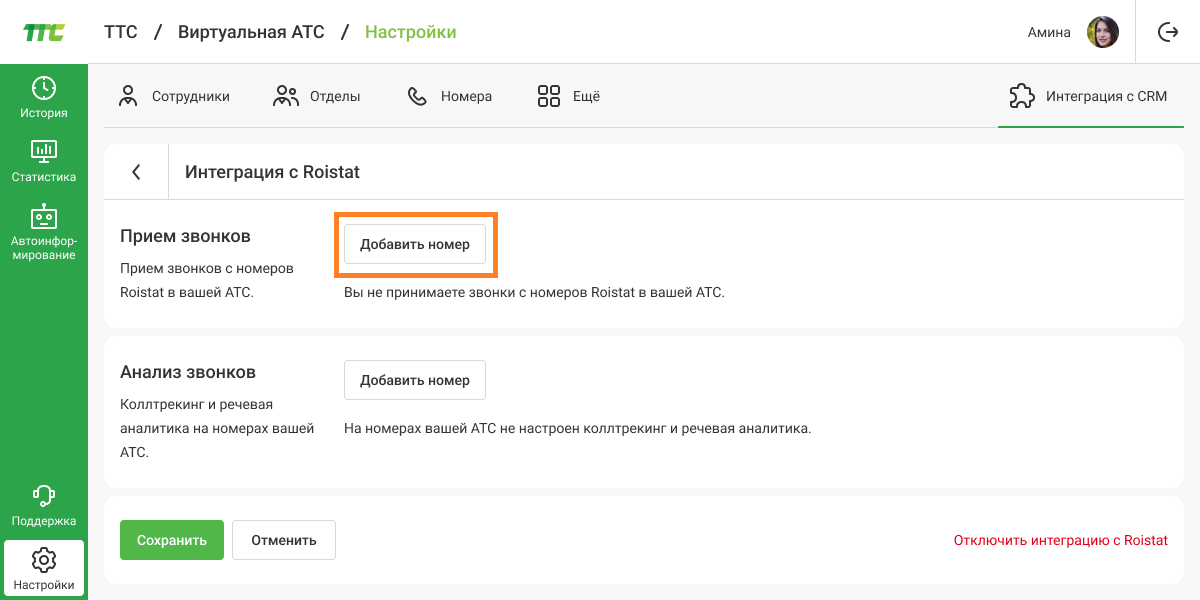The width and height of the screenshot is (1200, 600).
Task: Click the Сотрудники person icon
Action: (x=128, y=96)
